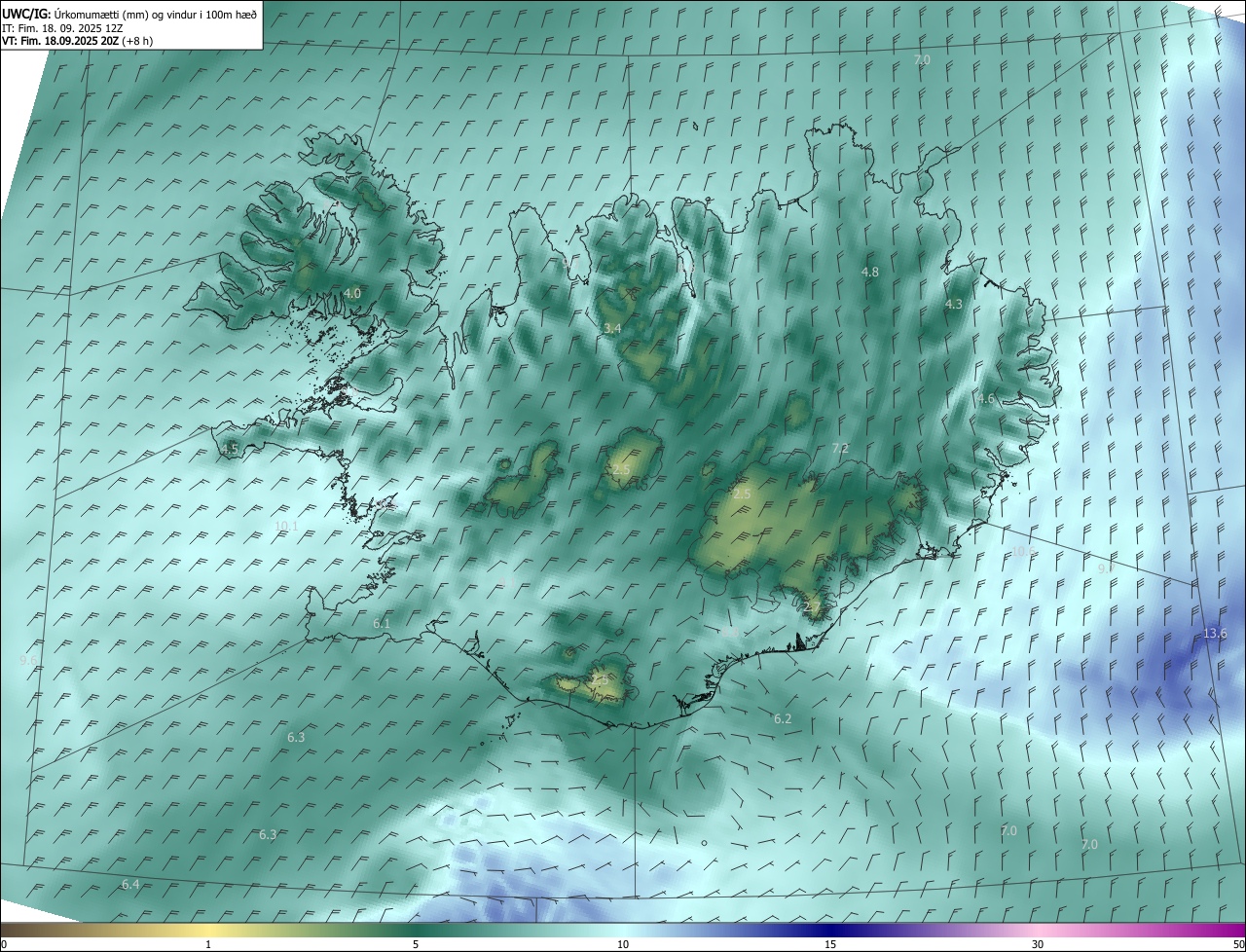Viewport: 1246px width, 952px height.
Task: Click the 4.5 value label
Action: (x=230, y=450)
